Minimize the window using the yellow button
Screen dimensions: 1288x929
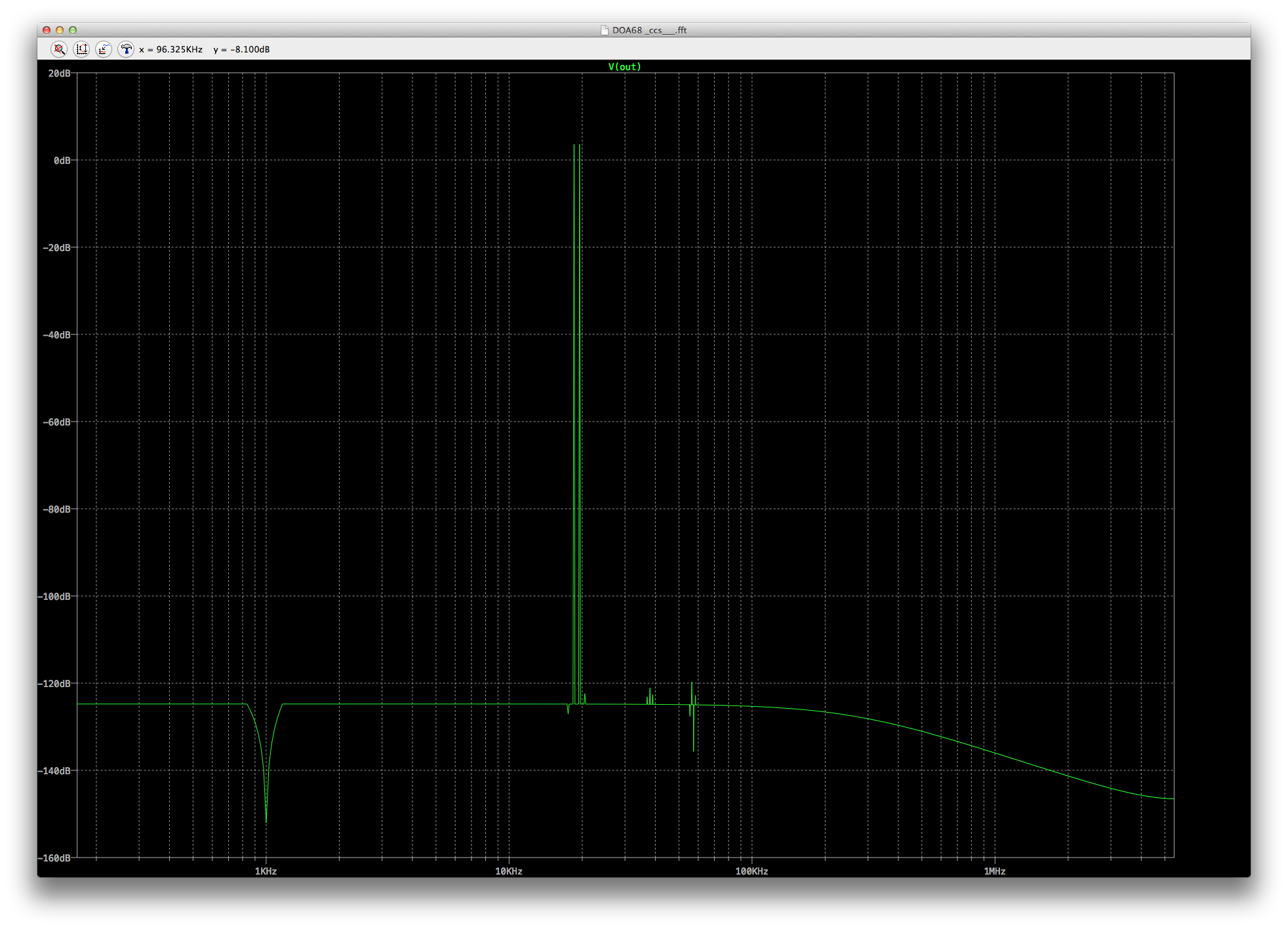click(x=60, y=30)
